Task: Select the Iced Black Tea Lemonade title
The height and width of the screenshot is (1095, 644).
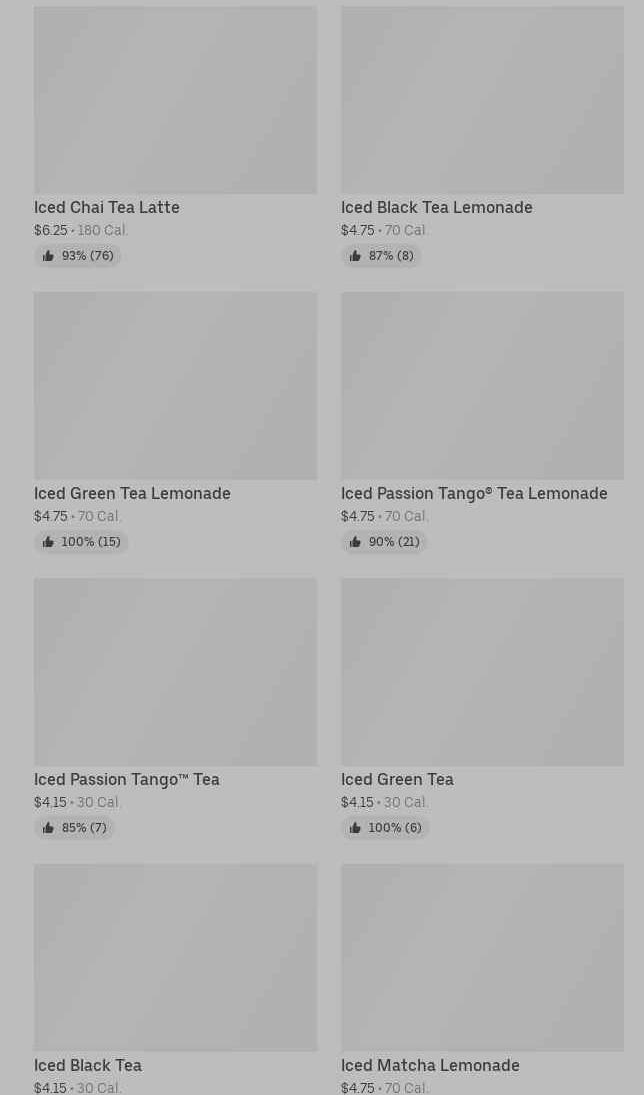Action: [436, 207]
